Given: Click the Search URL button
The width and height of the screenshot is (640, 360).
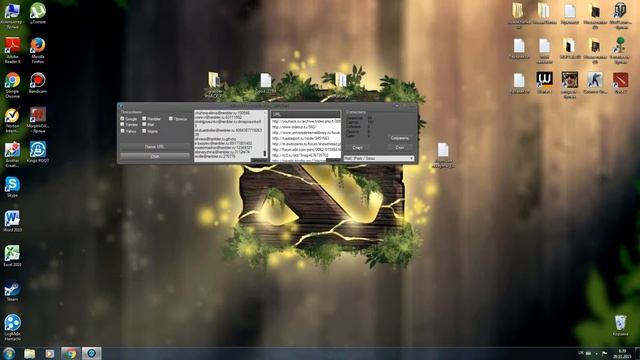Looking at the screenshot, I should coord(155,146).
